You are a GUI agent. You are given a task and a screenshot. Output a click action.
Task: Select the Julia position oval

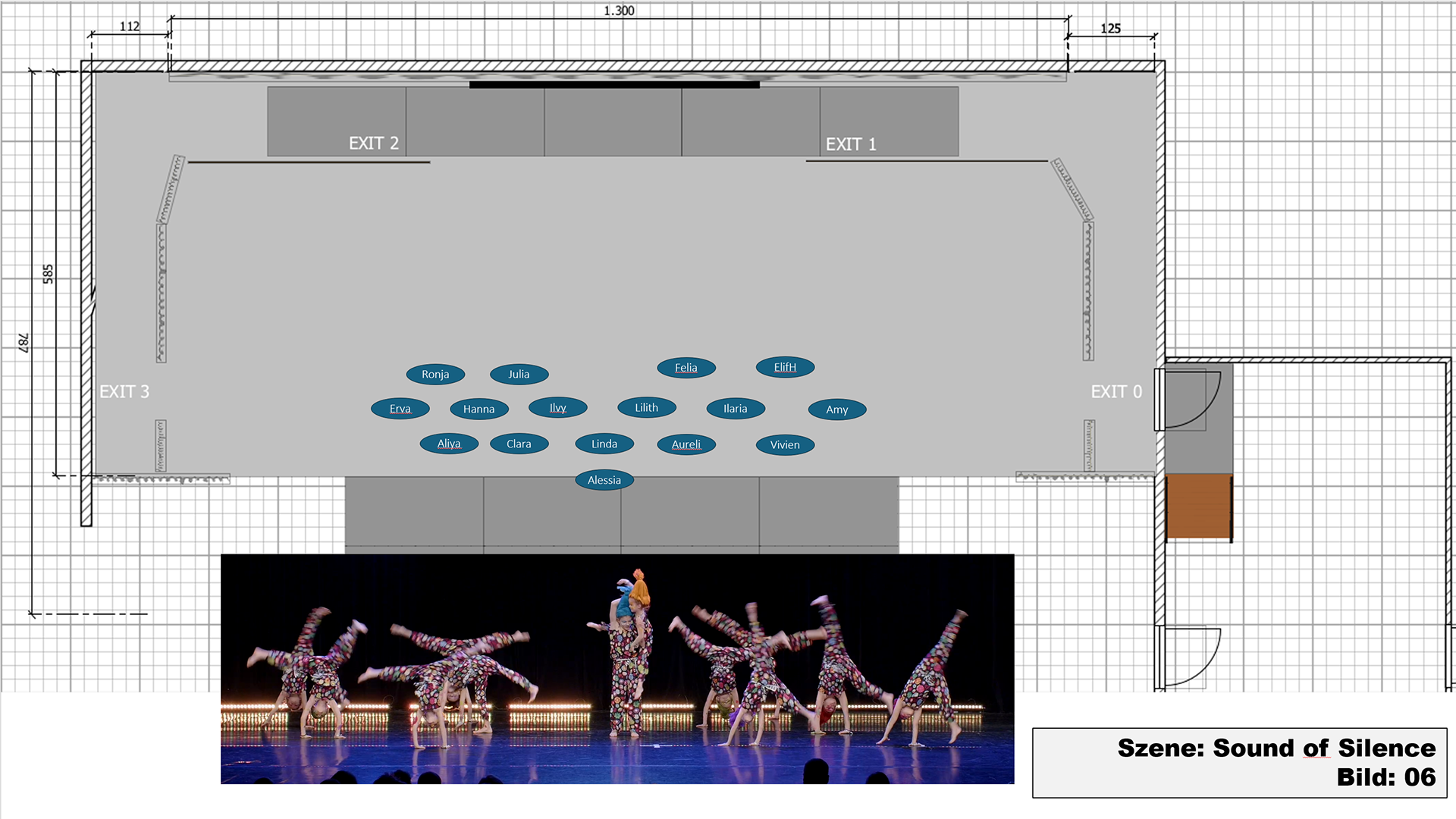pyautogui.click(x=519, y=374)
